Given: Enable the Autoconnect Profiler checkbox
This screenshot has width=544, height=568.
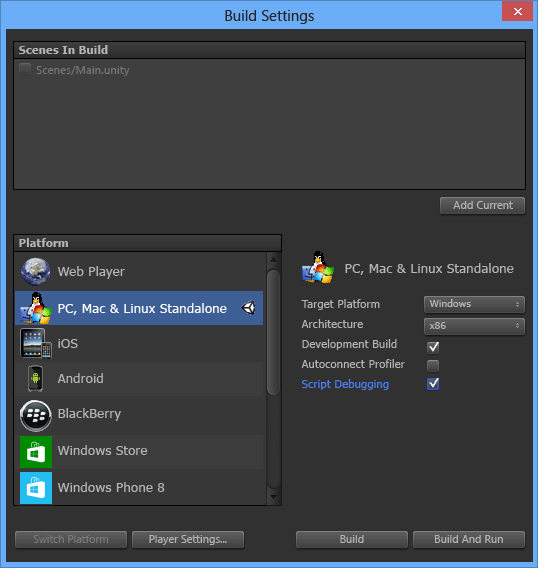Looking at the screenshot, I should [433, 366].
